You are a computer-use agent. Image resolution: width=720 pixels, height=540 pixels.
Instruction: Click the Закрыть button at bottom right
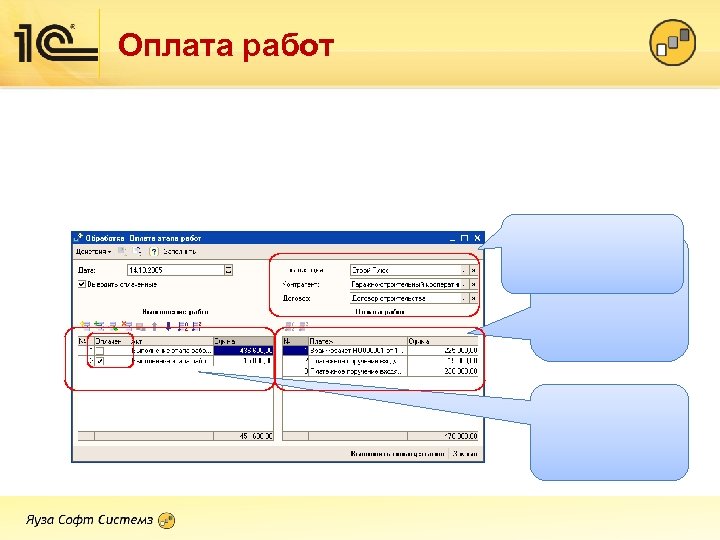465,454
